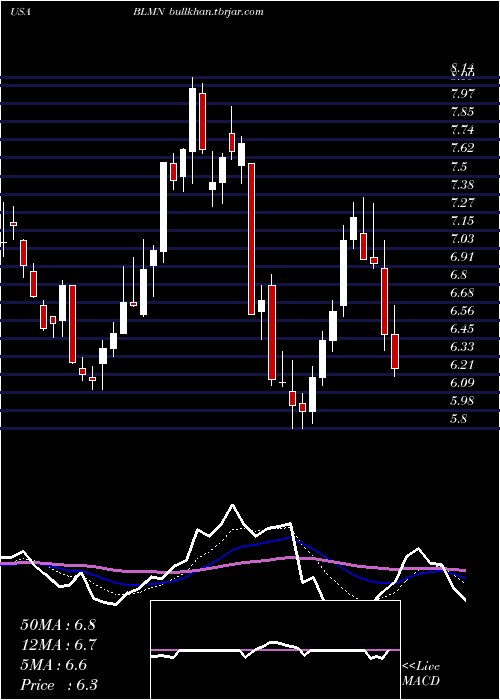The height and width of the screenshot is (700, 500).
Task: Select the 7.74 price axis label
Action: coord(462,130)
